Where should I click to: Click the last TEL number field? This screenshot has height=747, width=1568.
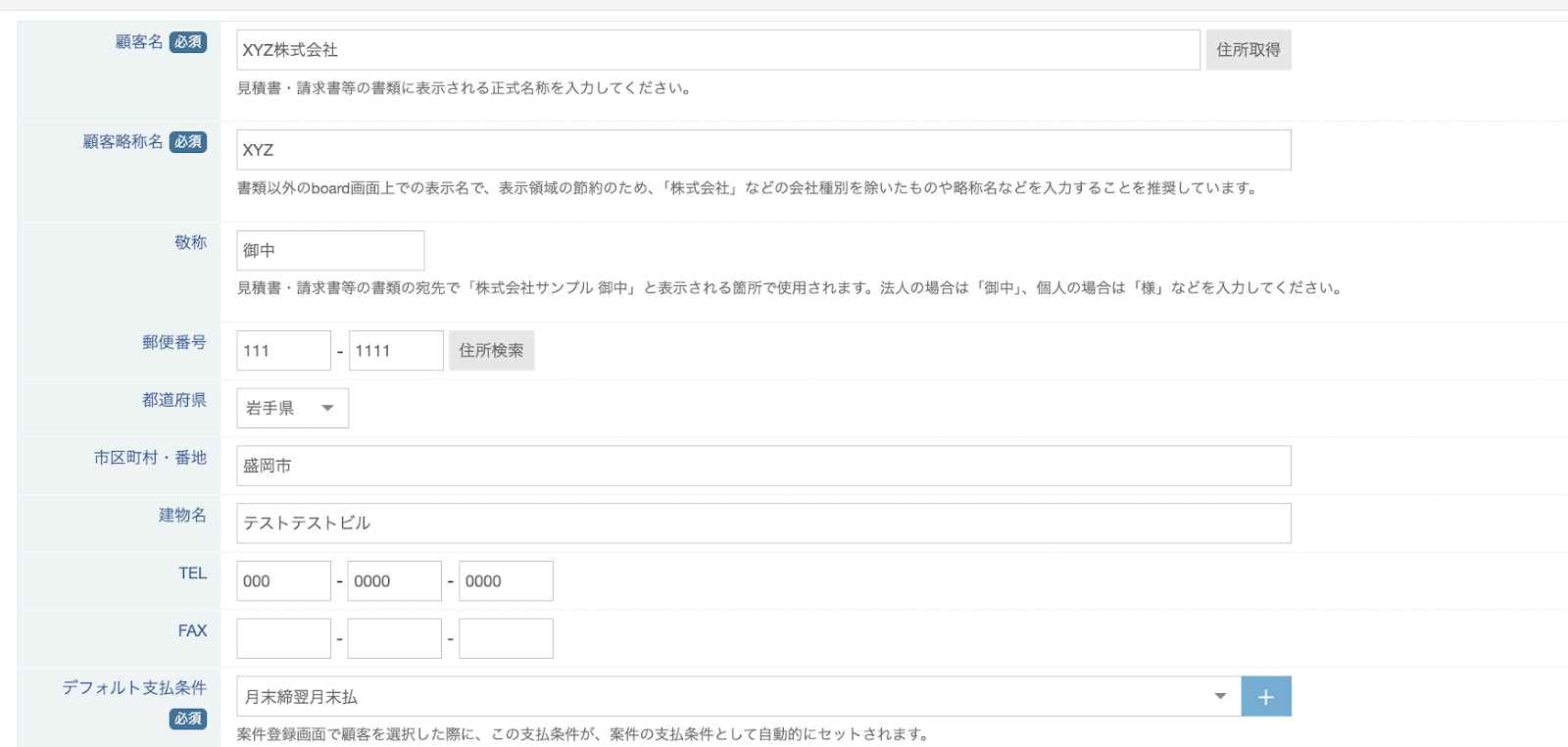(506, 581)
